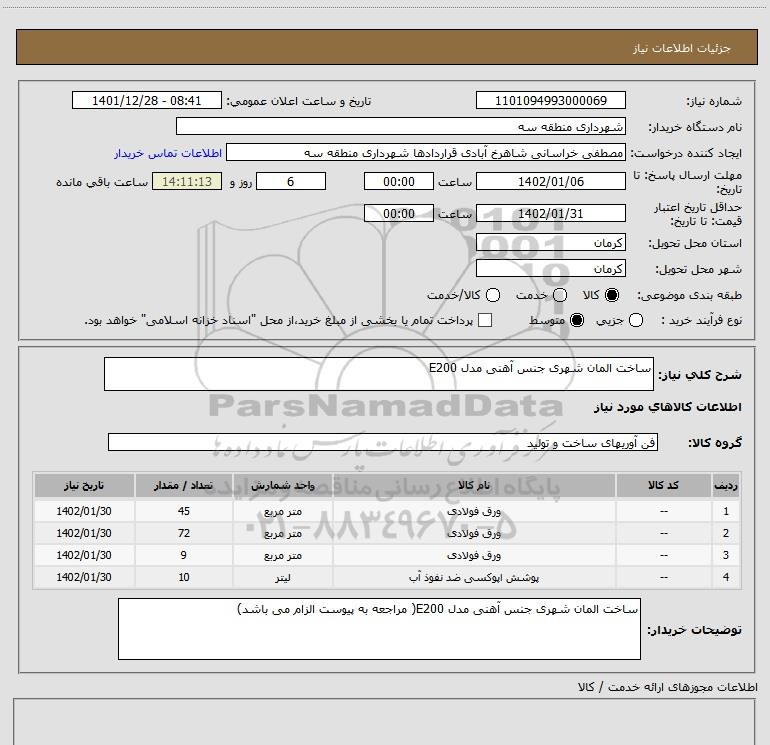Click the requester field مصطفی خراسانی شاهرخ آبادی

point(425,153)
